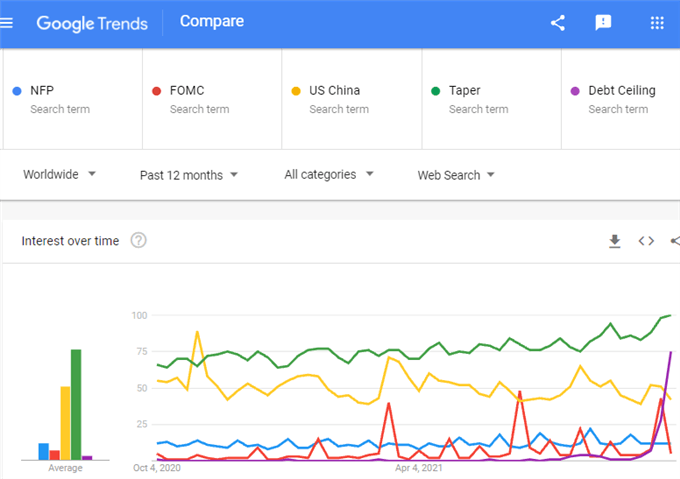The width and height of the screenshot is (680, 479).
Task: Select the Compare tab in header
Action: 212,21
